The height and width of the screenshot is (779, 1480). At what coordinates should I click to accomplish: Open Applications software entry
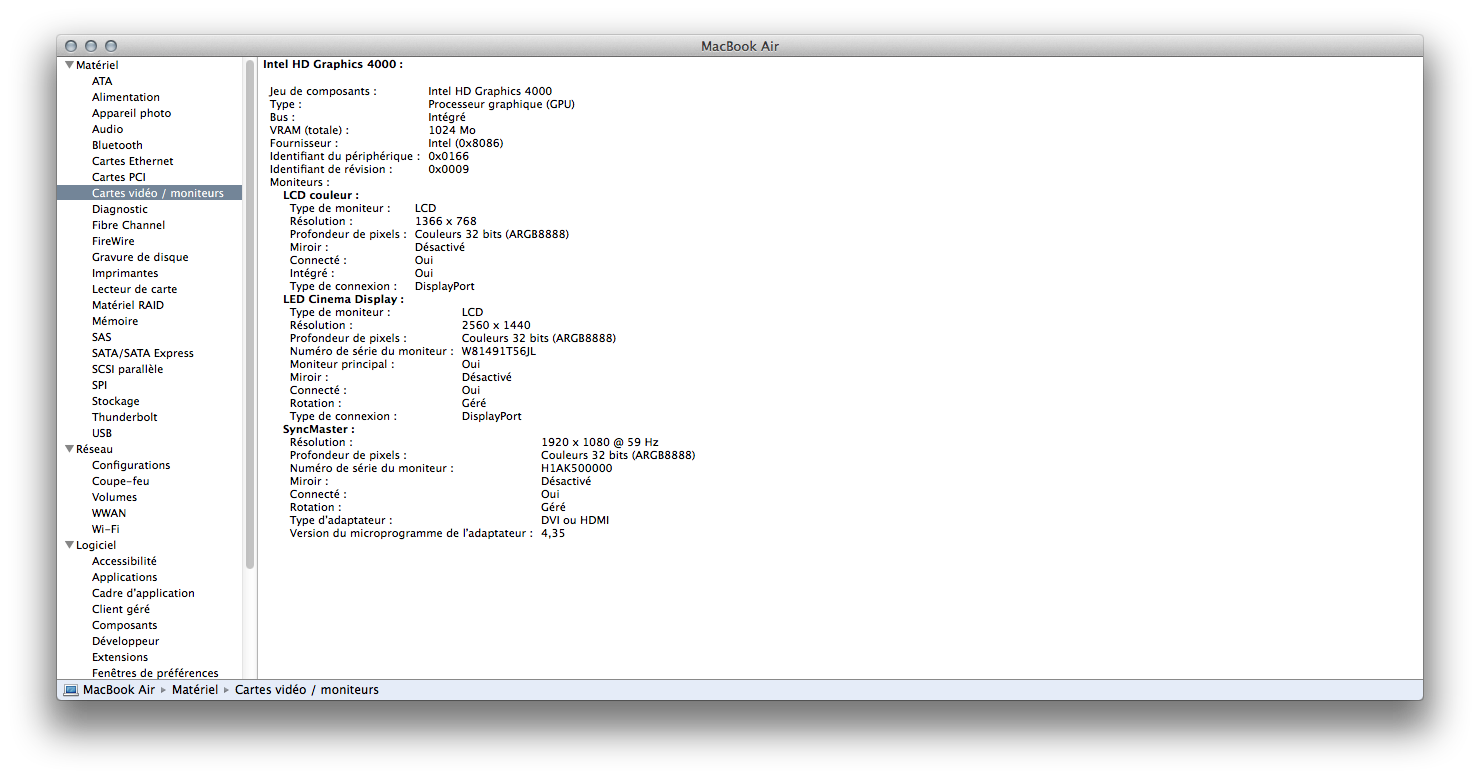pyautogui.click(x=125, y=577)
